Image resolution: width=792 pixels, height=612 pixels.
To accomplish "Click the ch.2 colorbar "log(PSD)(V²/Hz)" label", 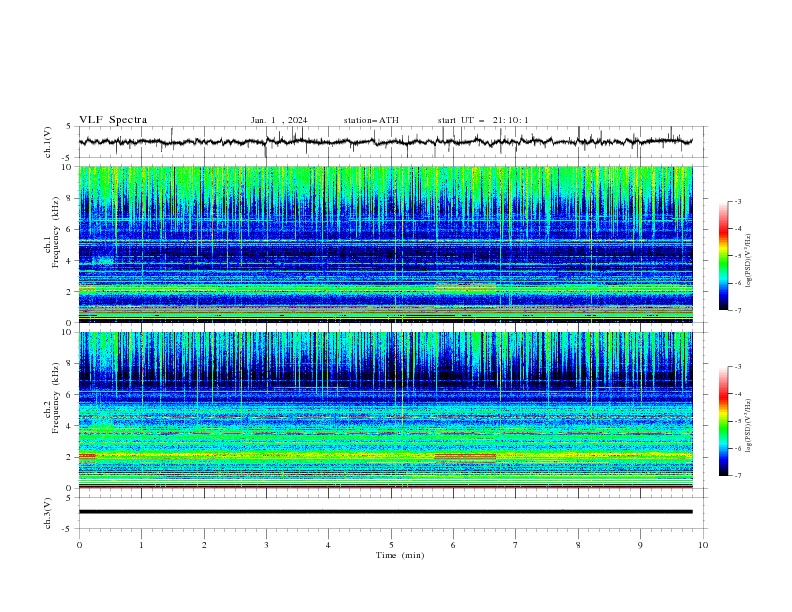I will (748, 425).
